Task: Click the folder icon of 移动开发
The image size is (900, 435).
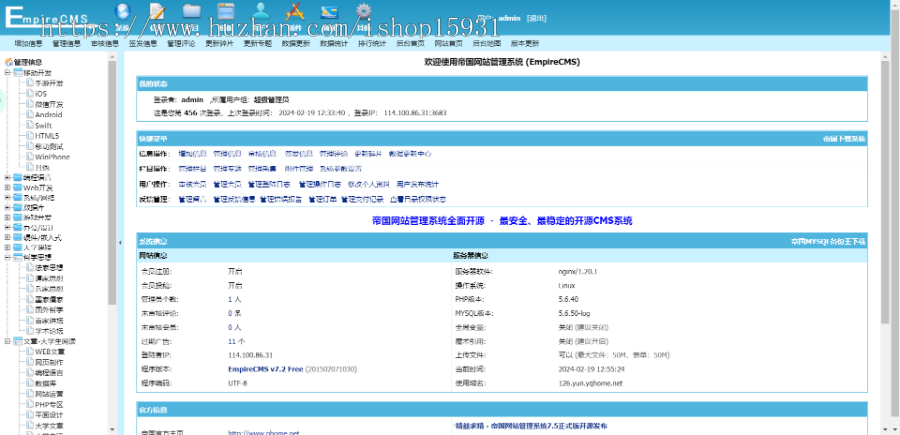Action: coord(18,73)
